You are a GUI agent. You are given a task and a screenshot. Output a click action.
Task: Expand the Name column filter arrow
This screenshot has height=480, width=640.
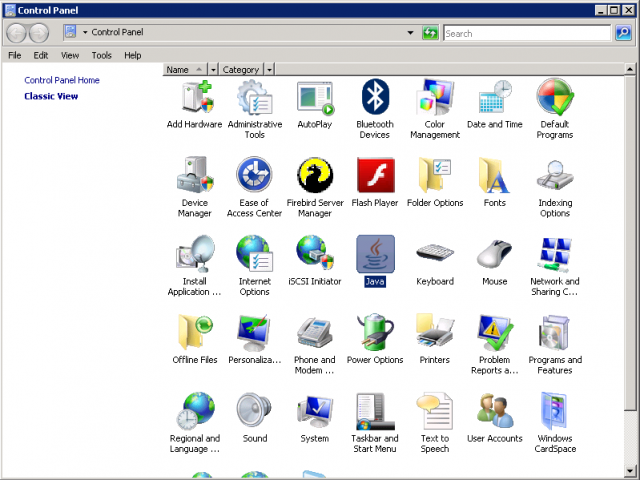213,69
